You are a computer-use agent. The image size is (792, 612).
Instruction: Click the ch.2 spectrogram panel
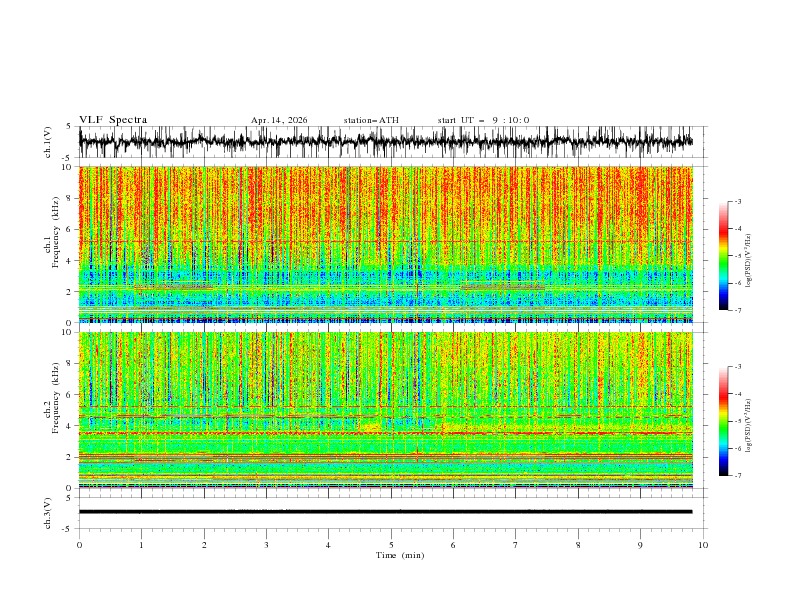point(385,410)
